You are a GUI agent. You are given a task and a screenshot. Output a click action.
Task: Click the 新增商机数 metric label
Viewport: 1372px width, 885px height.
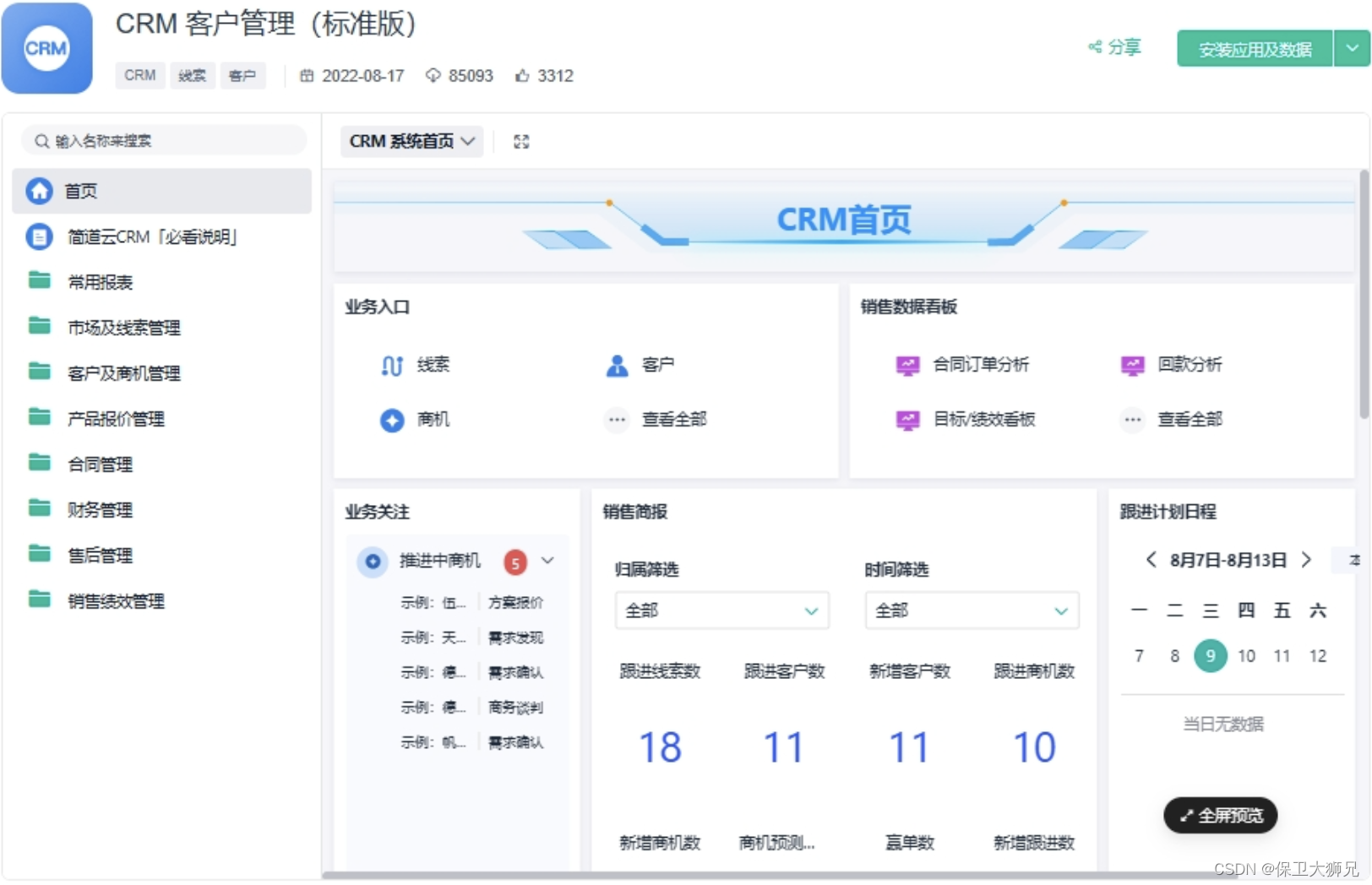(x=660, y=842)
